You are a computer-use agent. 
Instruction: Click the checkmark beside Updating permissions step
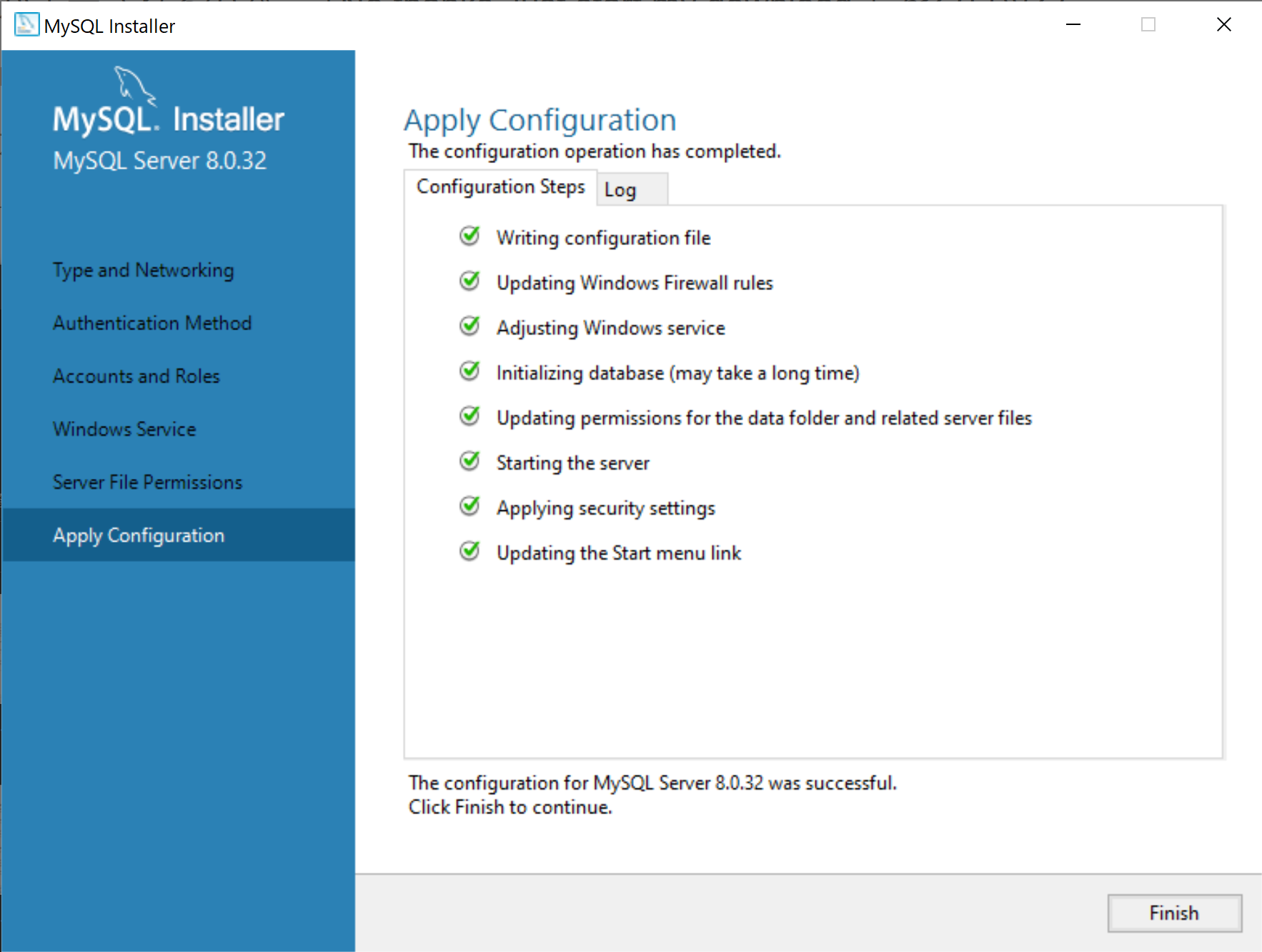[469, 416]
